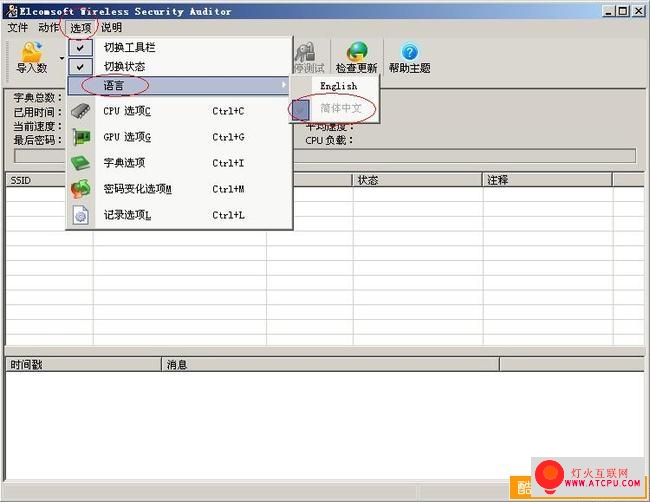Open 密码变化选项 menu entry
This screenshot has height=502, width=650.
180,189
